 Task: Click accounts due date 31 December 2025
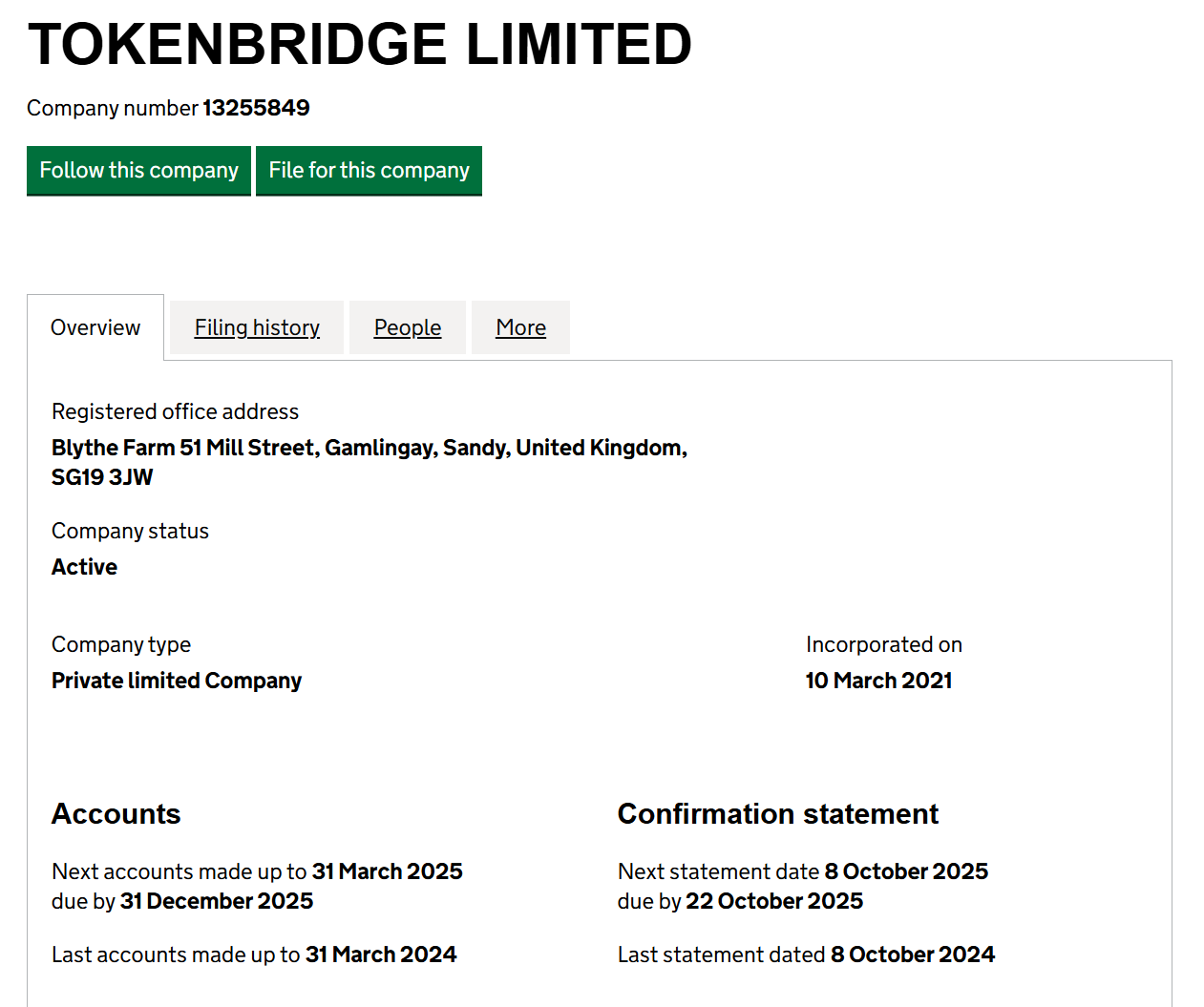click(x=217, y=901)
